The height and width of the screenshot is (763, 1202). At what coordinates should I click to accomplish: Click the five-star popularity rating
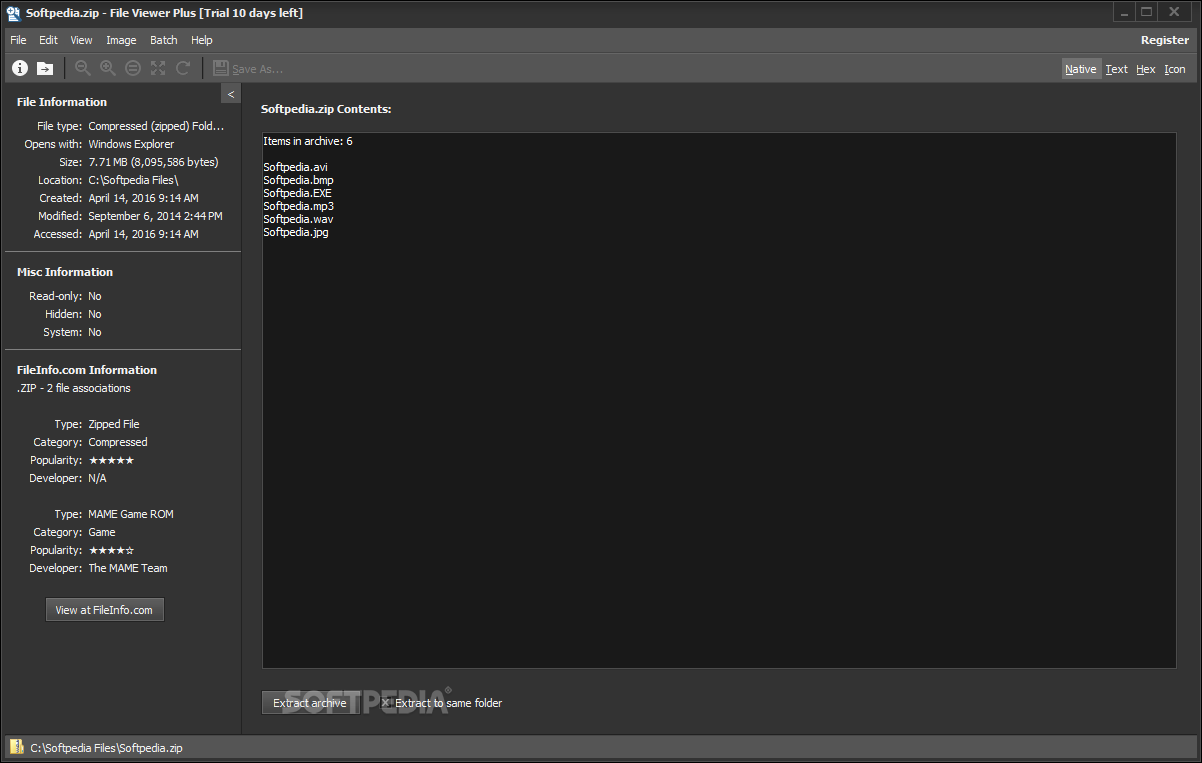coord(111,460)
